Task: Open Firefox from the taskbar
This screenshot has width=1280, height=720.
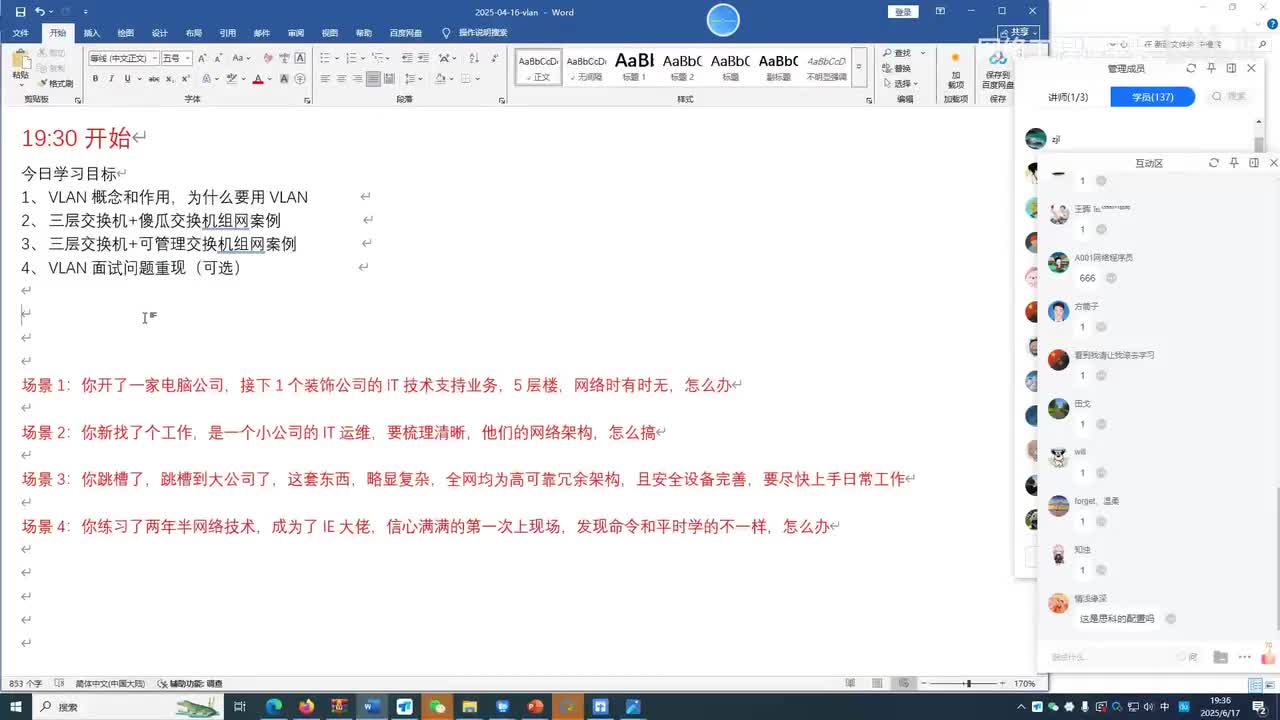Action: (x=306, y=706)
